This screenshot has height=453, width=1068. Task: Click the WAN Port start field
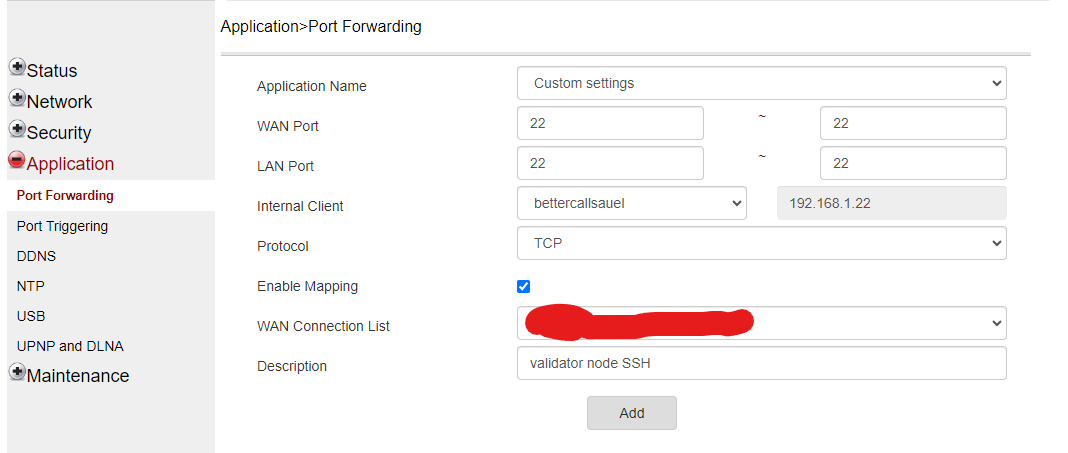[x=610, y=123]
